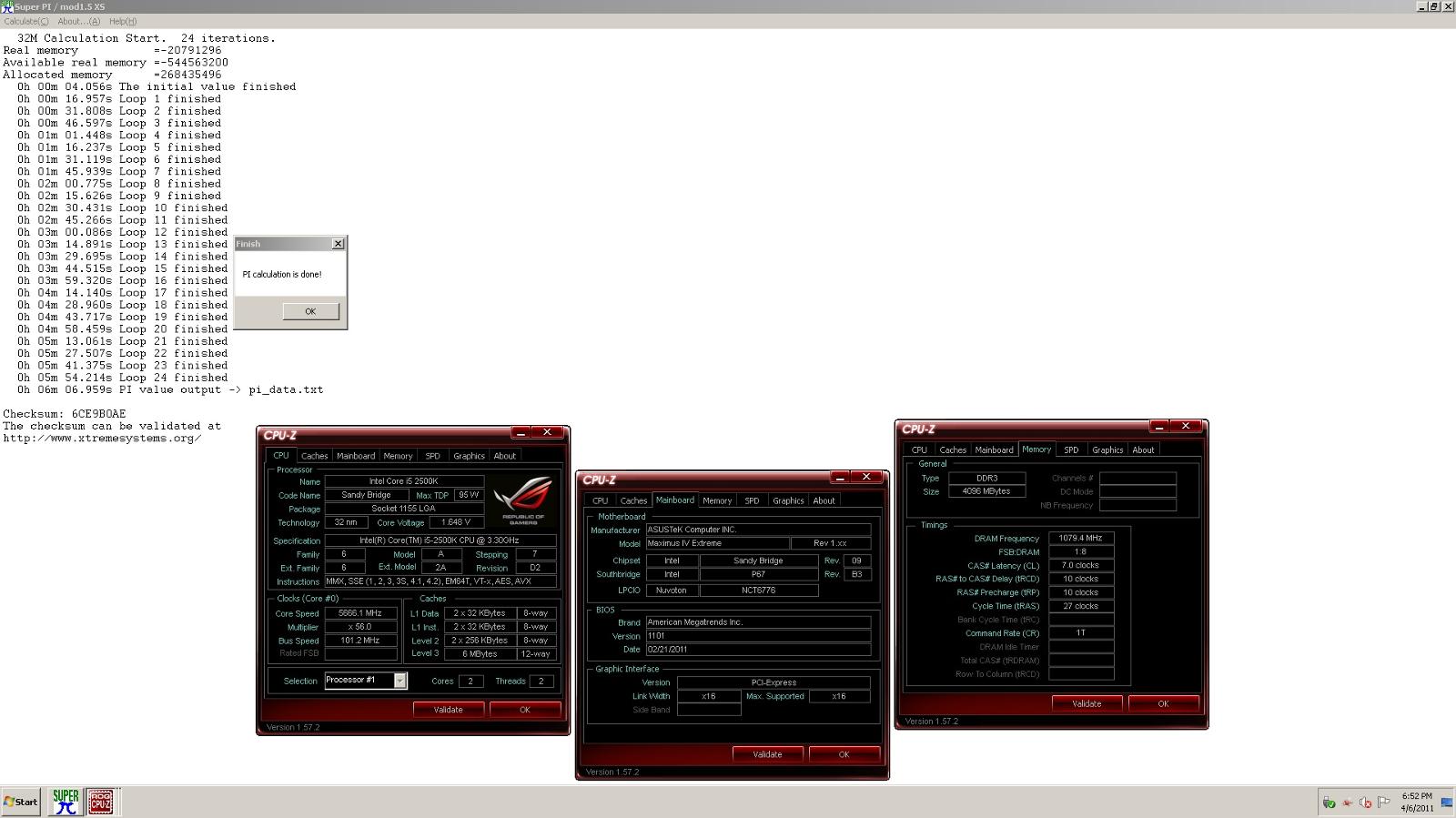This screenshot has width=1456, height=818.
Task: Click the checksum line 6CE9B0AE
Action: click(65, 414)
